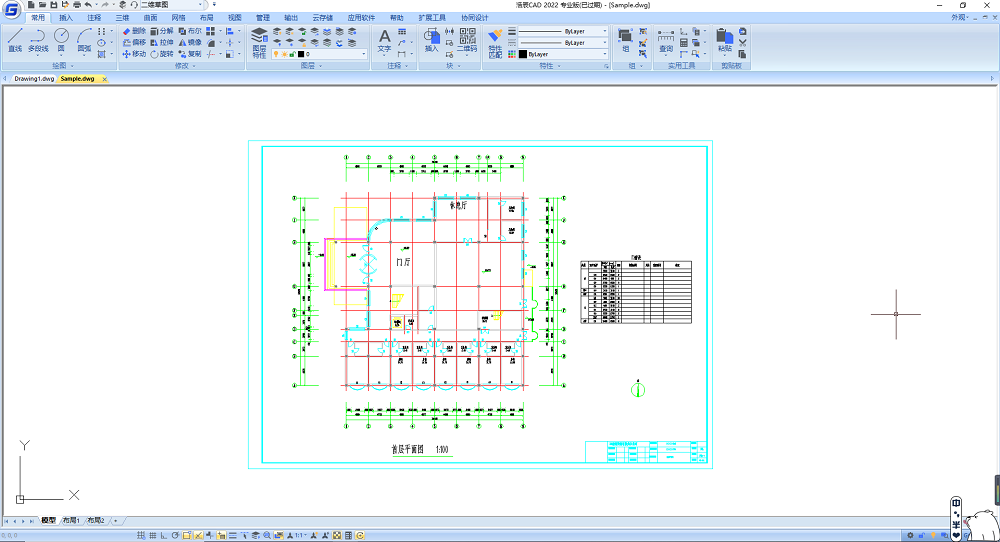The image size is (1000, 542).
Task: Open the 图层特性 layer properties manager
Action: [x=259, y=42]
